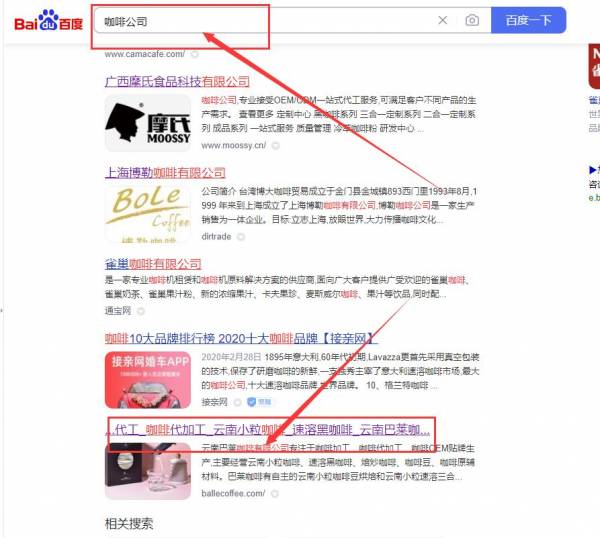Clear the search box with X icon
The height and width of the screenshot is (538, 600).
443,20
